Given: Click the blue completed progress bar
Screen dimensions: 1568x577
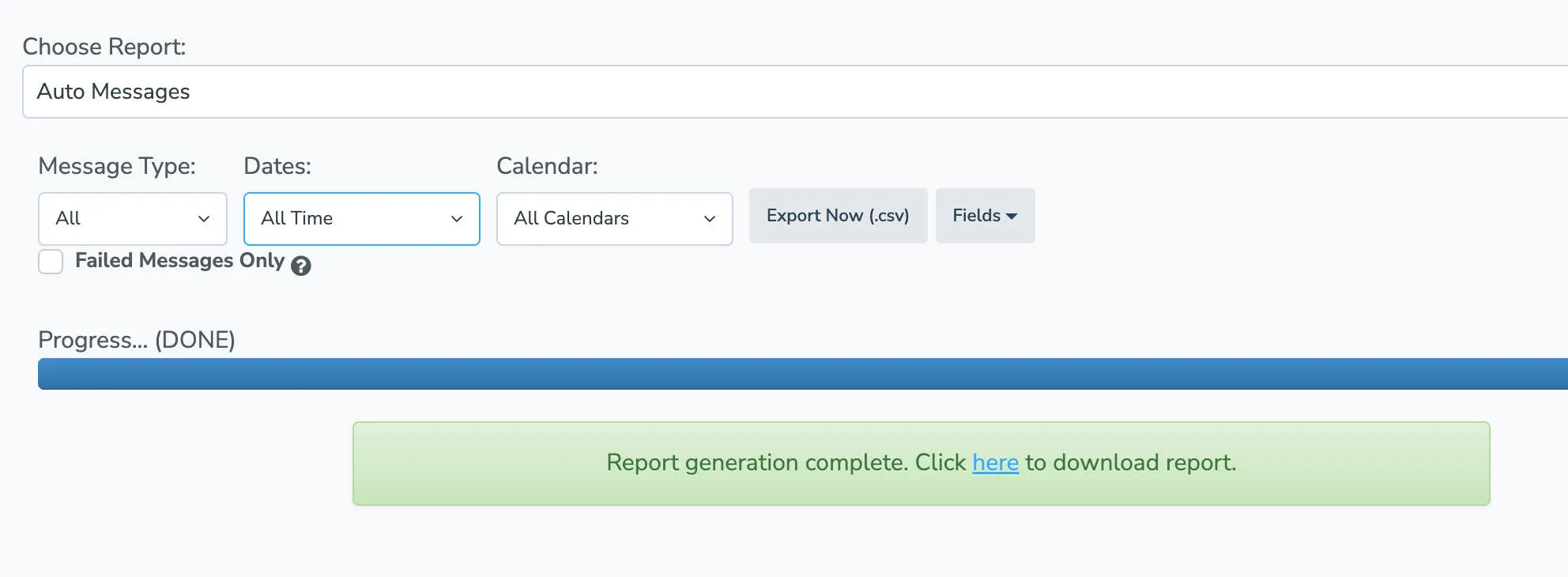Looking at the screenshot, I should (x=790, y=374).
